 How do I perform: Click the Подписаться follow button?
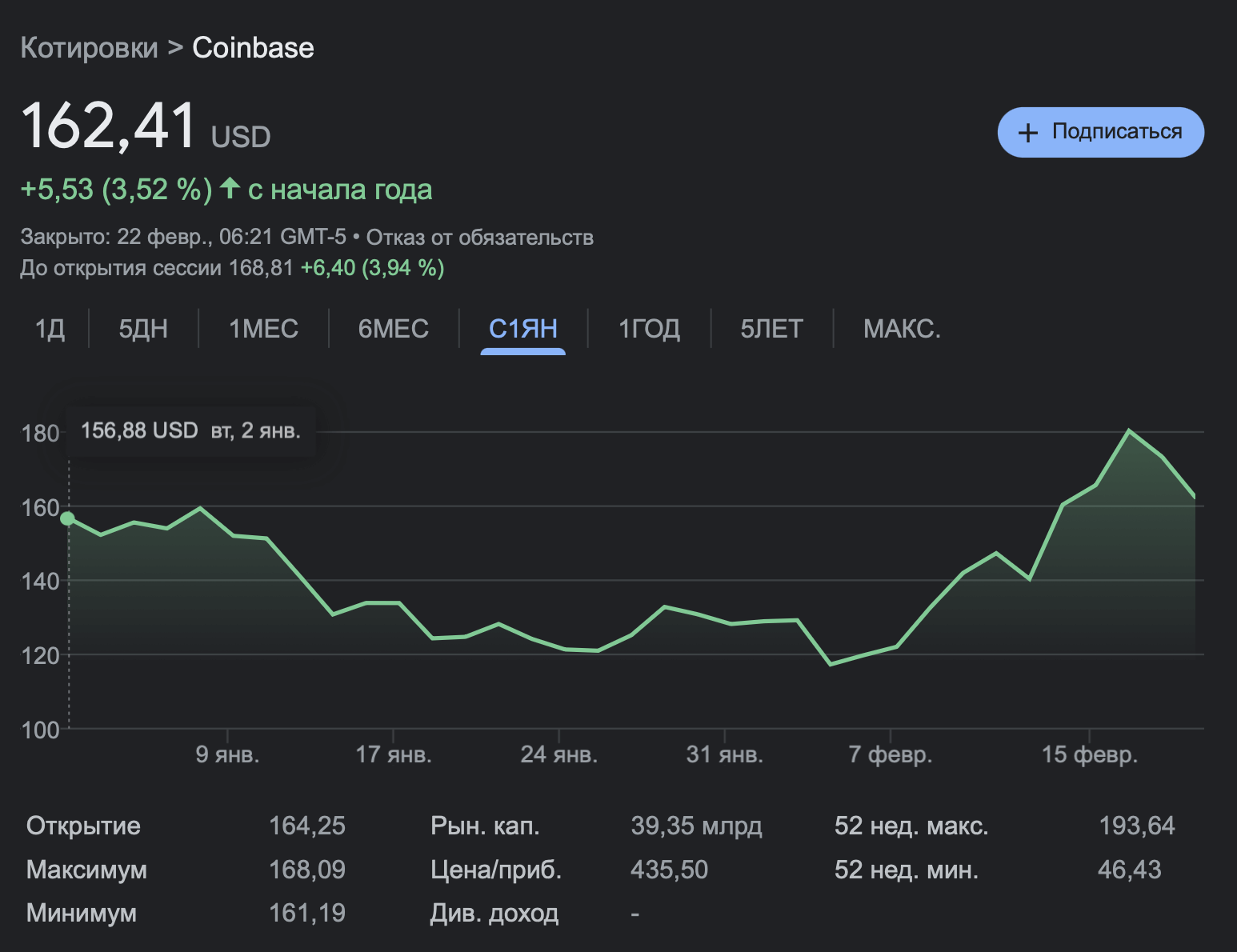click(1100, 132)
